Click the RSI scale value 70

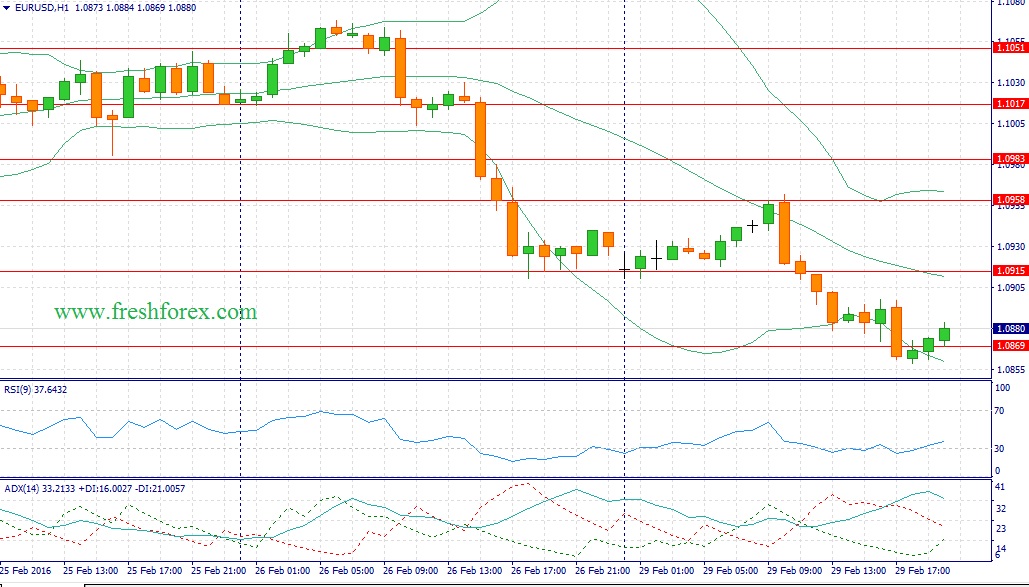click(1001, 411)
